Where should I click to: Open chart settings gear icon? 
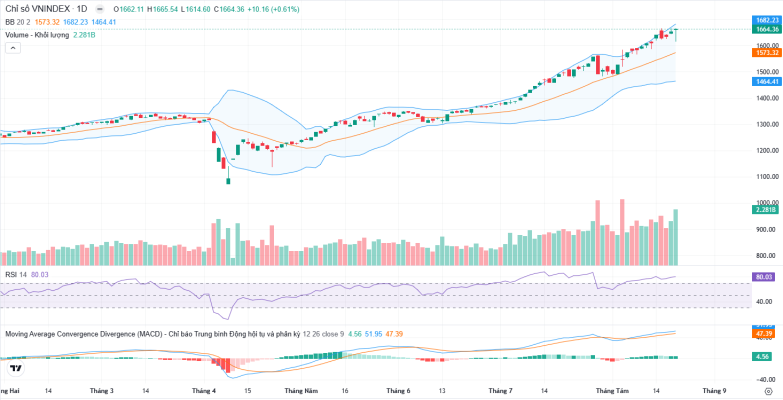[x=768, y=391]
